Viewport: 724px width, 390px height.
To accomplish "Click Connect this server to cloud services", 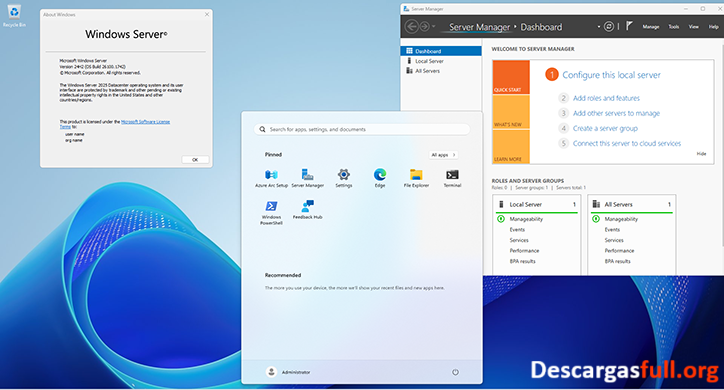I will 627,143.
